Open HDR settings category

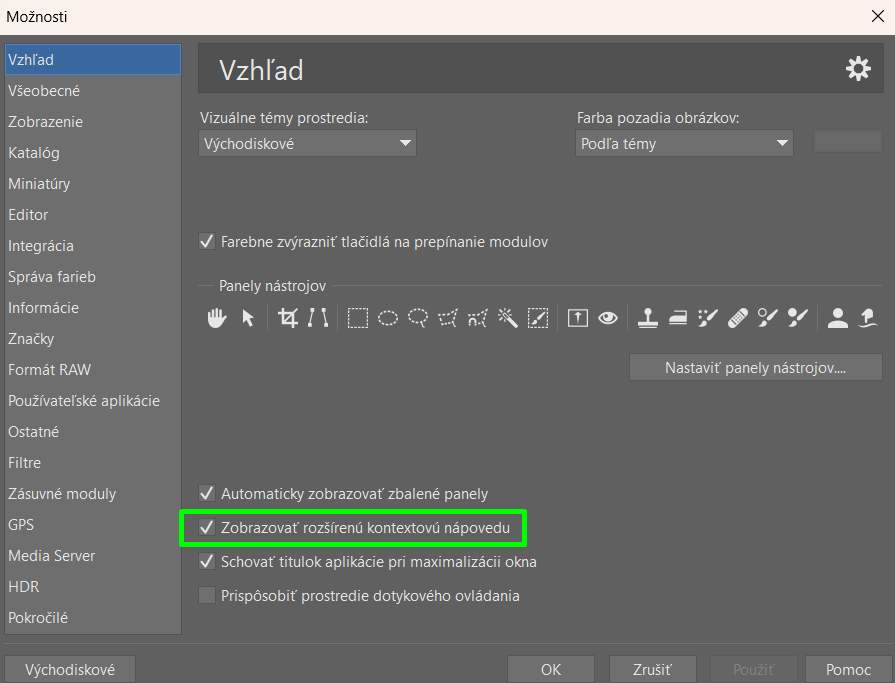pos(92,587)
